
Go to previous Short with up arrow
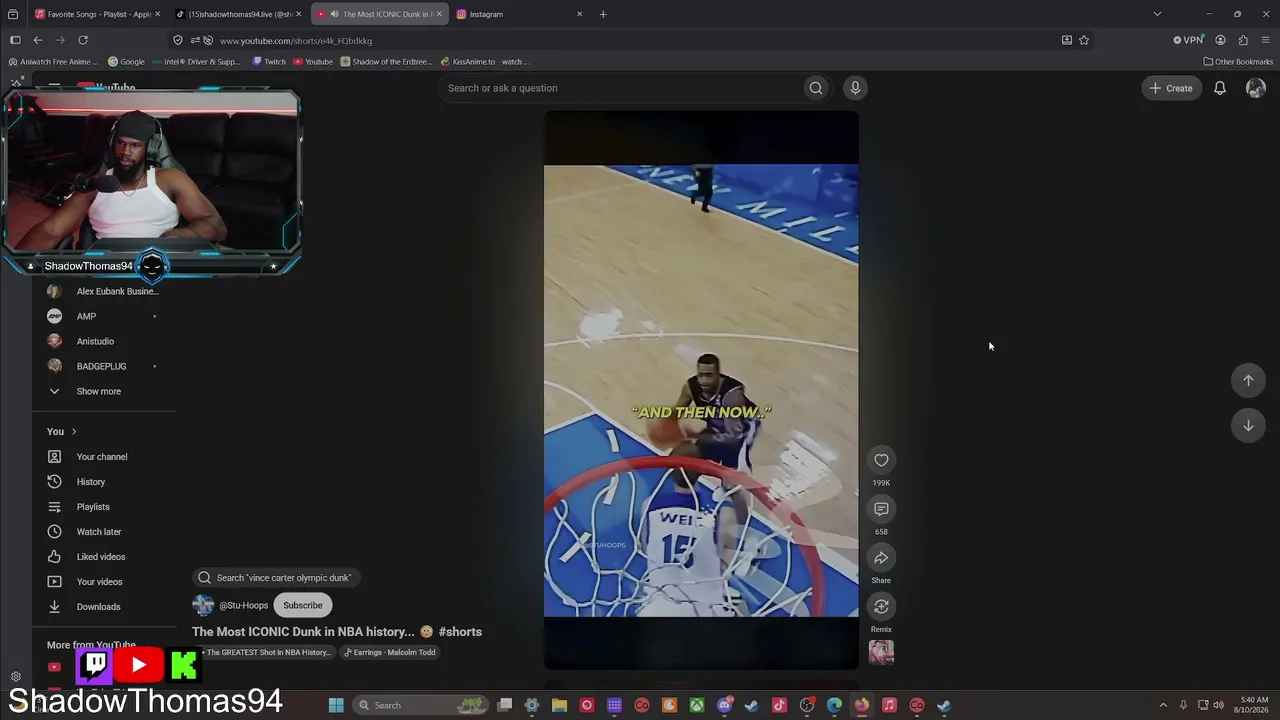point(1248,380)
